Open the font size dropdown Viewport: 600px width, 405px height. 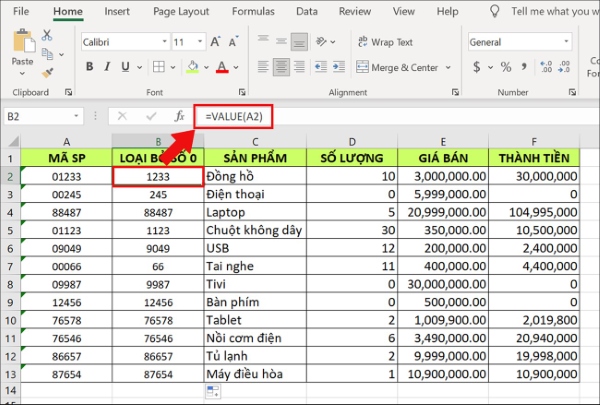tap(200, 41)
